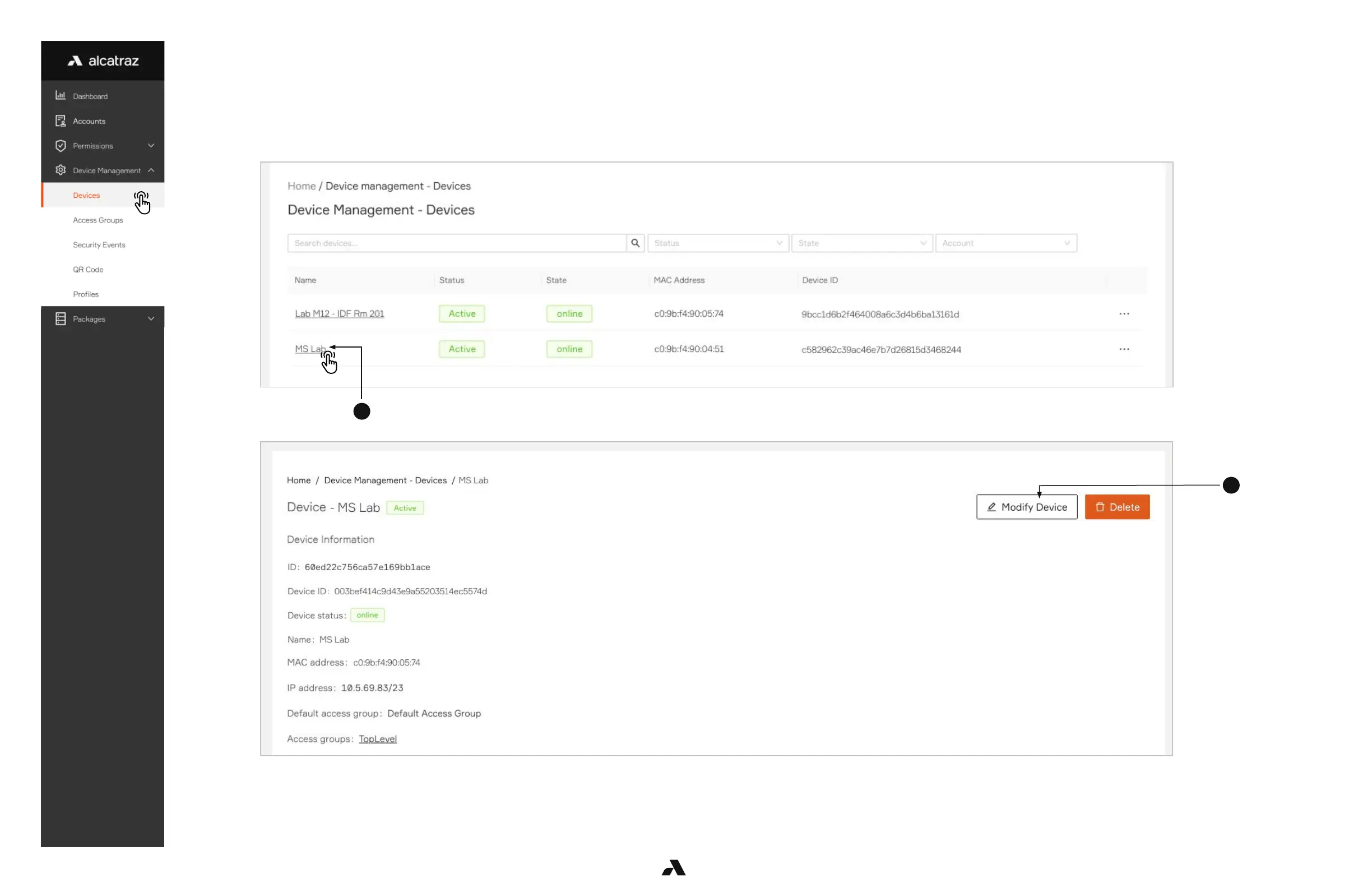Open Security Events menu item
Screen dimensions: 1372x888
99,244
